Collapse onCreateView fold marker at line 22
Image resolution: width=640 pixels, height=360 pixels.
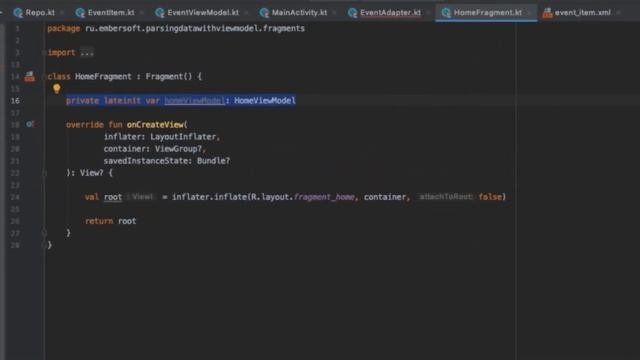pos(44,173)
